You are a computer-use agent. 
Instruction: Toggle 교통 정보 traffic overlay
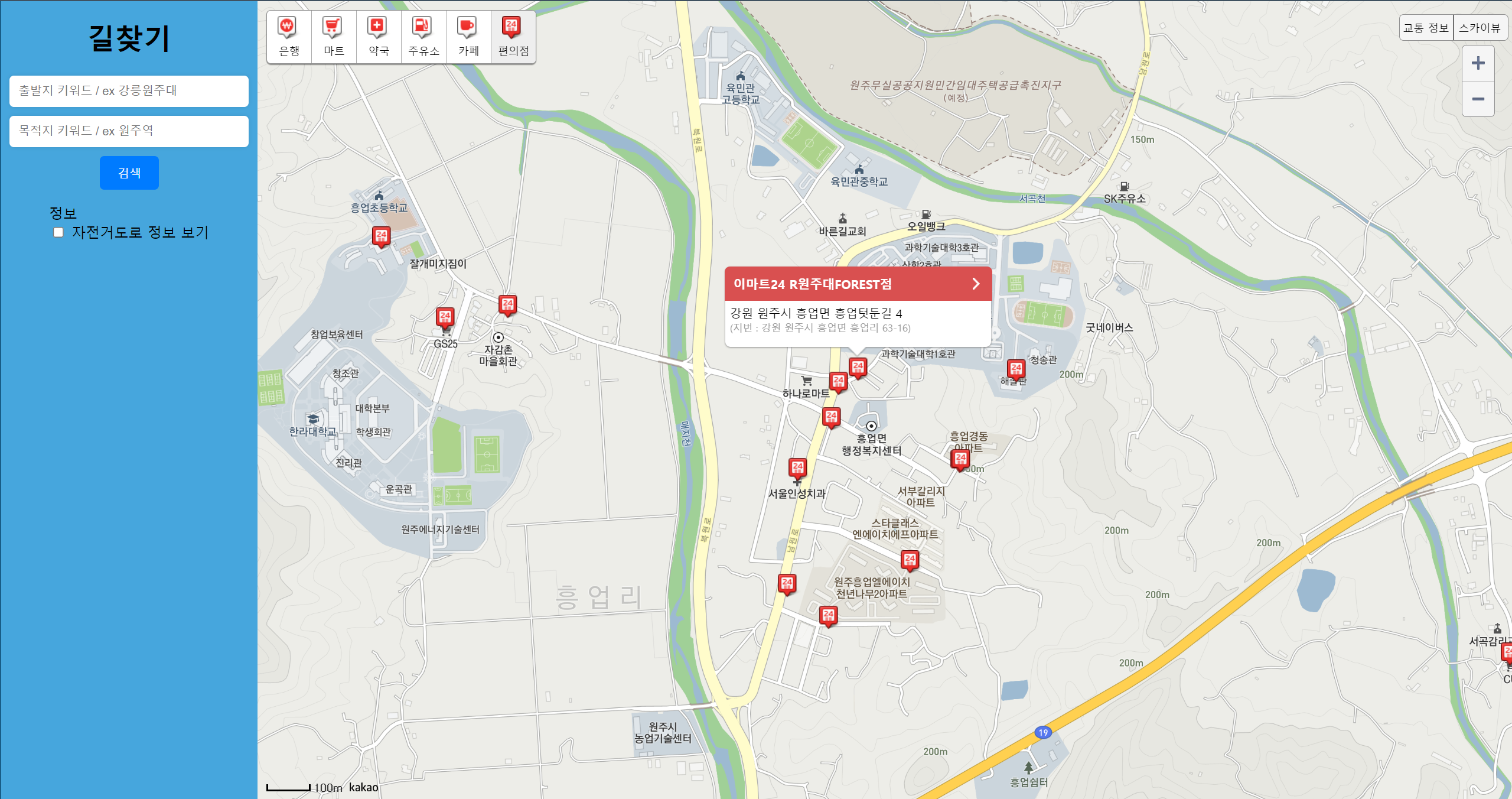[x=1426, y=28]
